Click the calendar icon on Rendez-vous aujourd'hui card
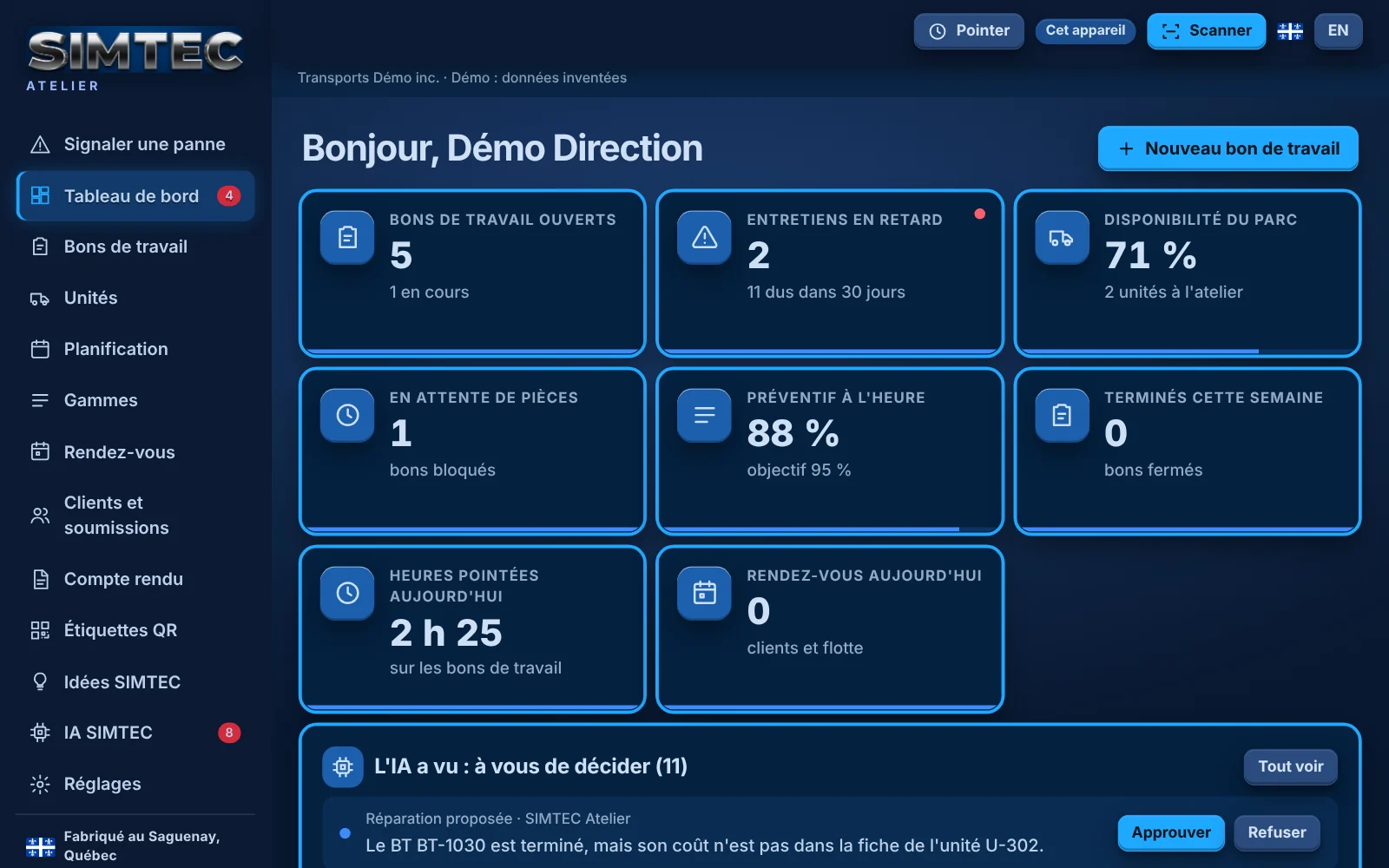The width and height of the screenshot is (1389, 868). click(704, 593)
